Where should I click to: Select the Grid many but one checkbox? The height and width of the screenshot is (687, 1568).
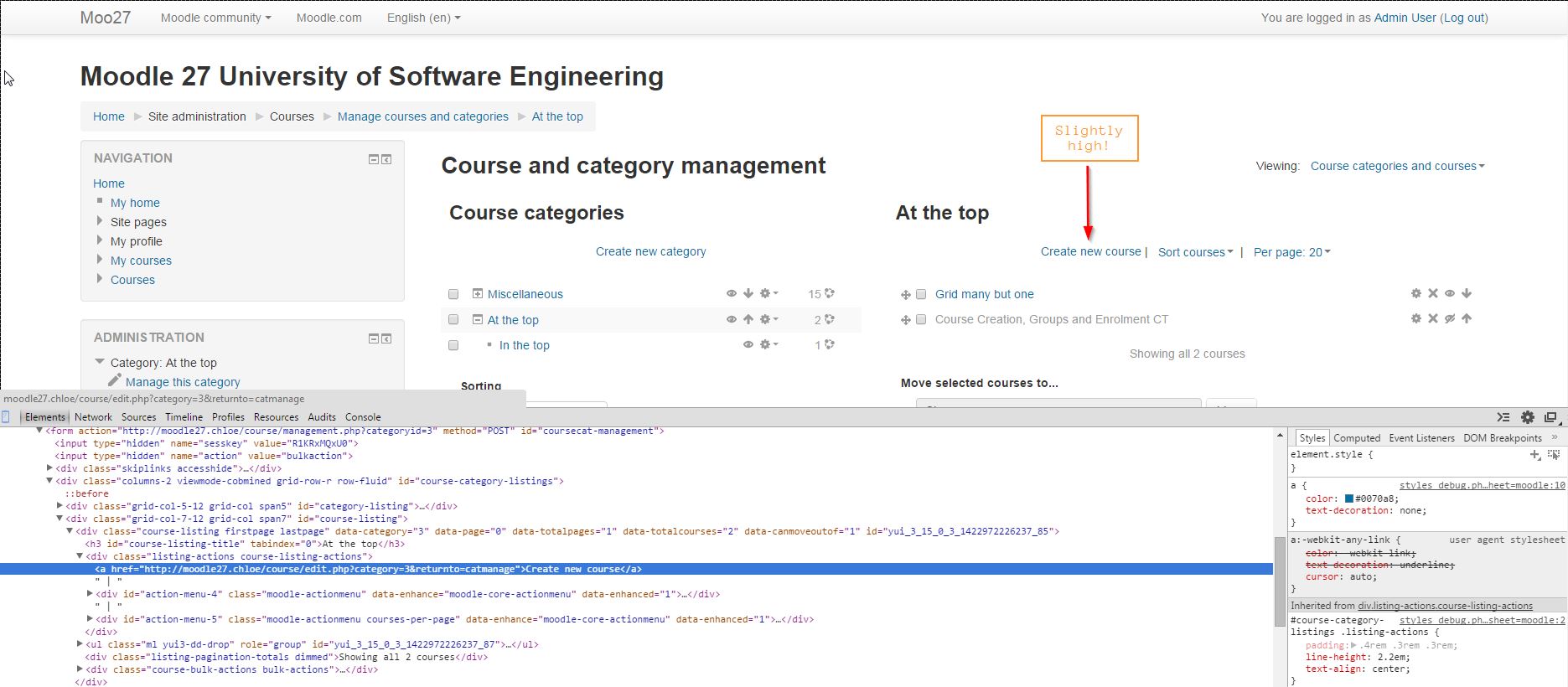click(921, 294)
